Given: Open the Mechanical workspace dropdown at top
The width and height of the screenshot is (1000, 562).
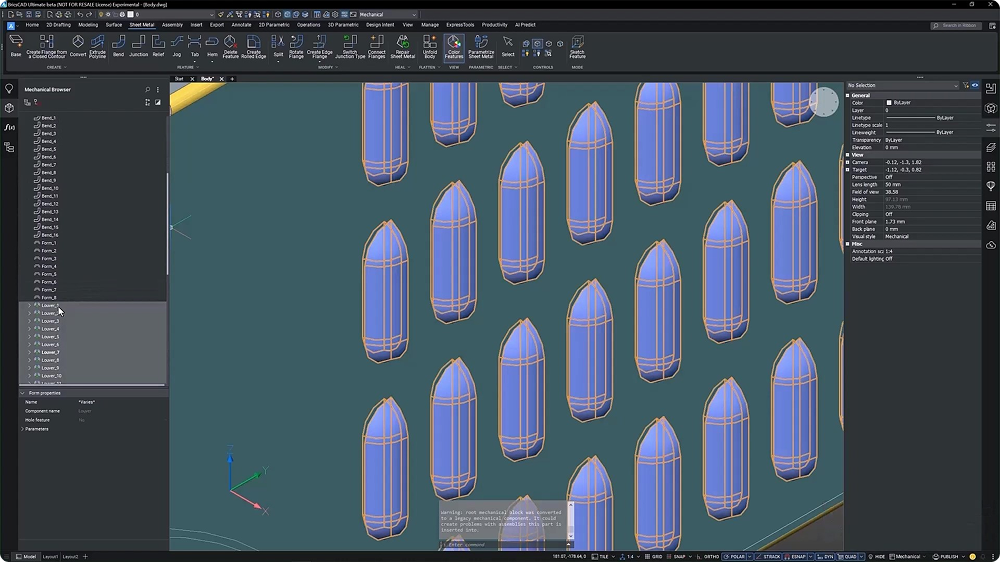Looking at the screenshot, I should coord(387,15).
